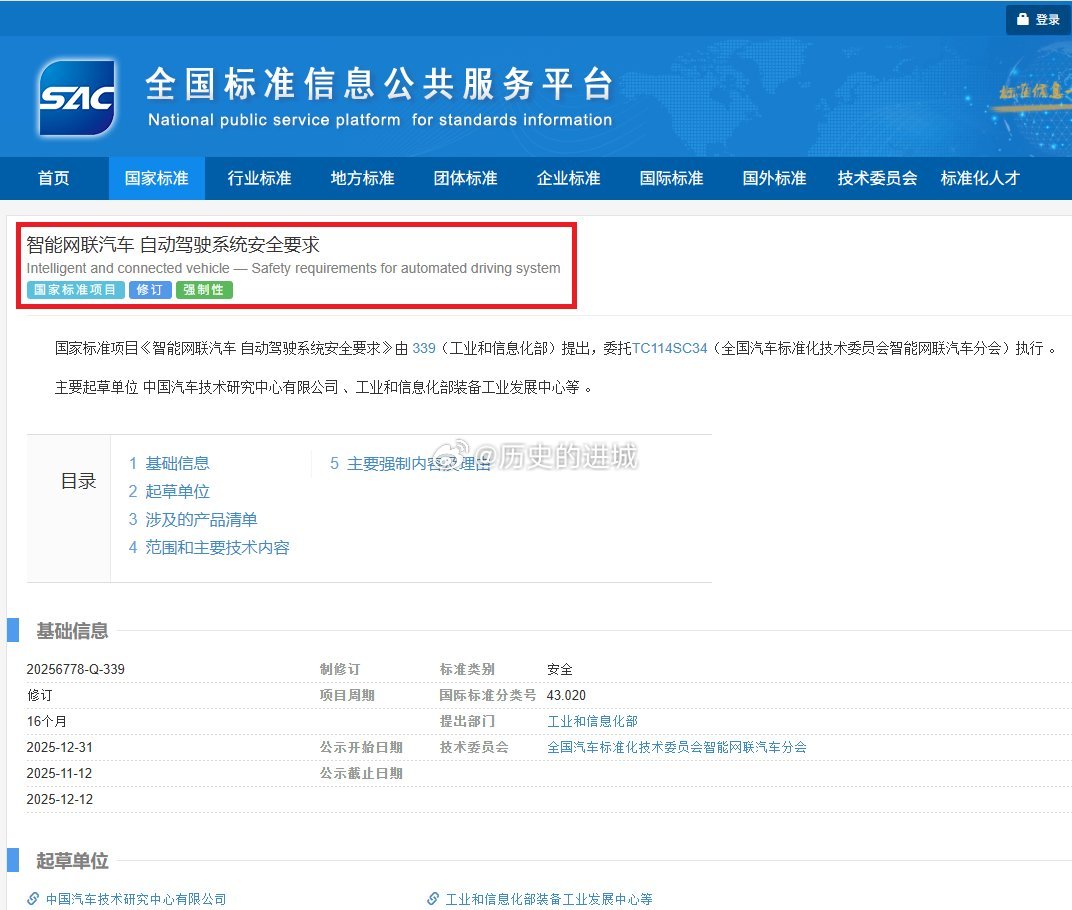
Task: Click the date 2025-12-31
Action: [59, 747]
